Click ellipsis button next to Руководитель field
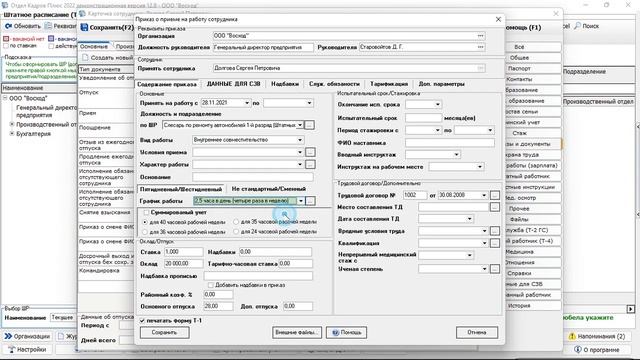Screen dimensions: 640x360 pos(480,47)
